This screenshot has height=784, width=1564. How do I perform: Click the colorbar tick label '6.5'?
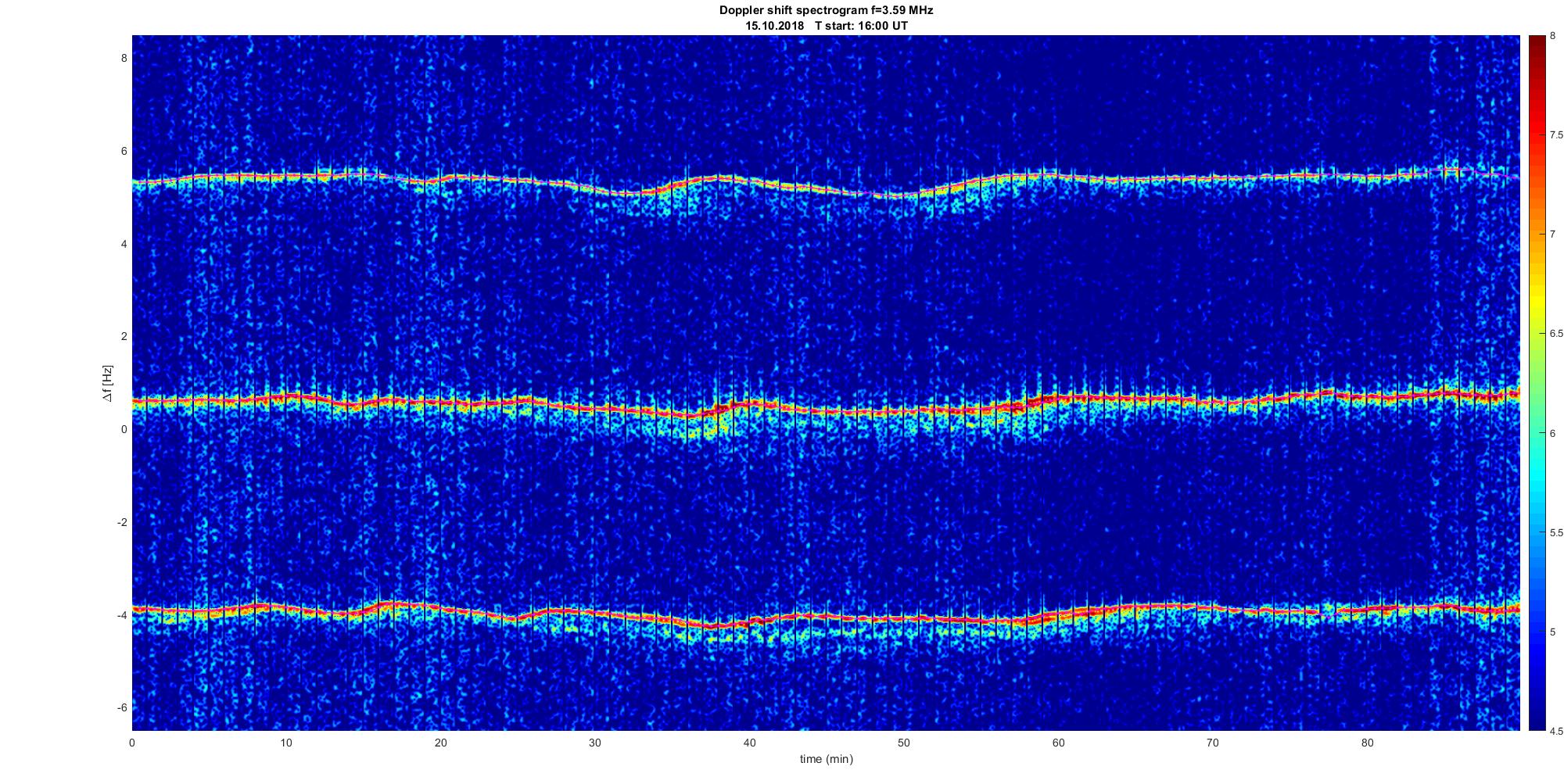pyautogui.click(x=1557, y=334)
